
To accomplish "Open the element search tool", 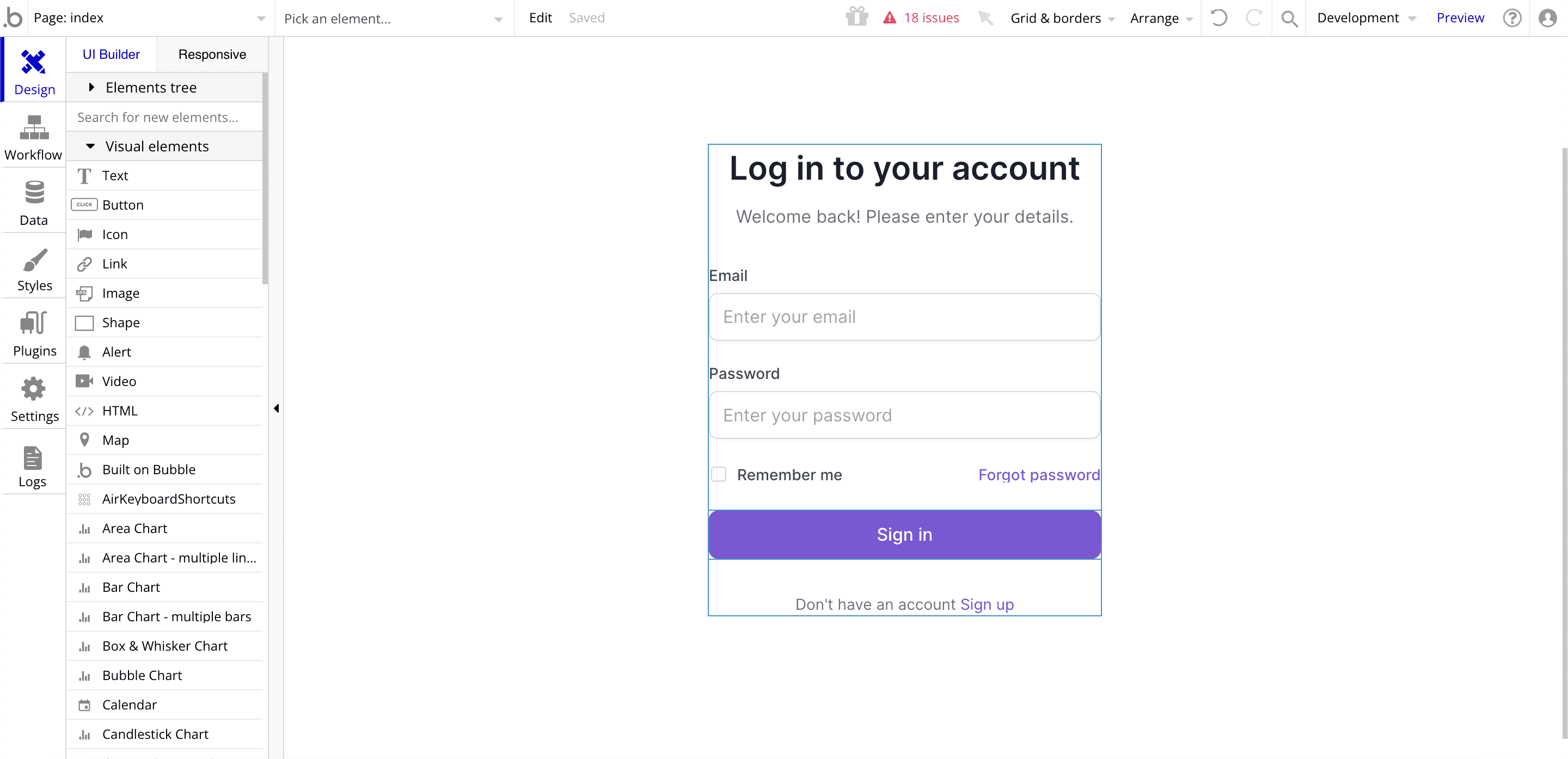I will pos(1289,17).
